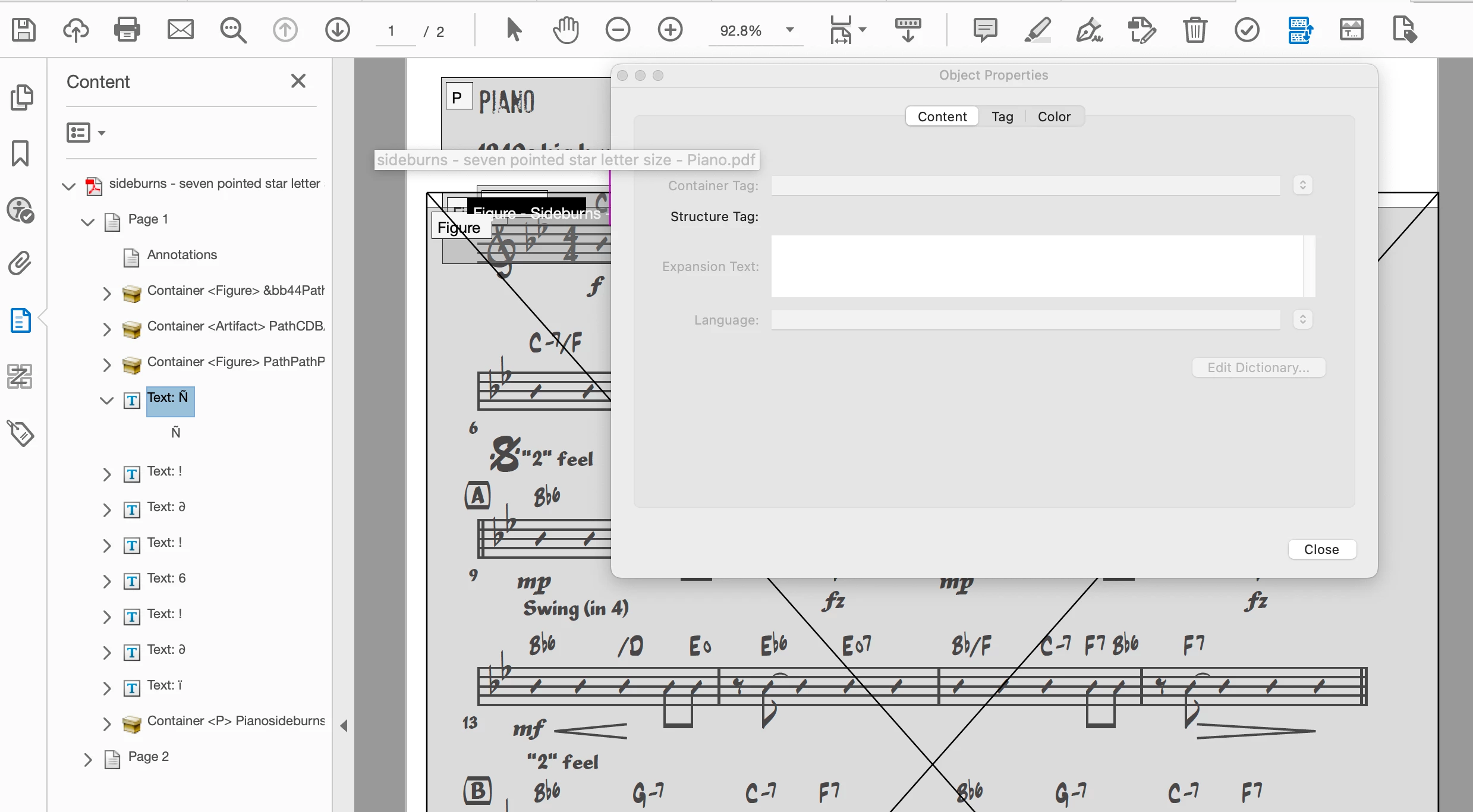Expand Container <Artifact> PathCDB node

coord(106,329)
